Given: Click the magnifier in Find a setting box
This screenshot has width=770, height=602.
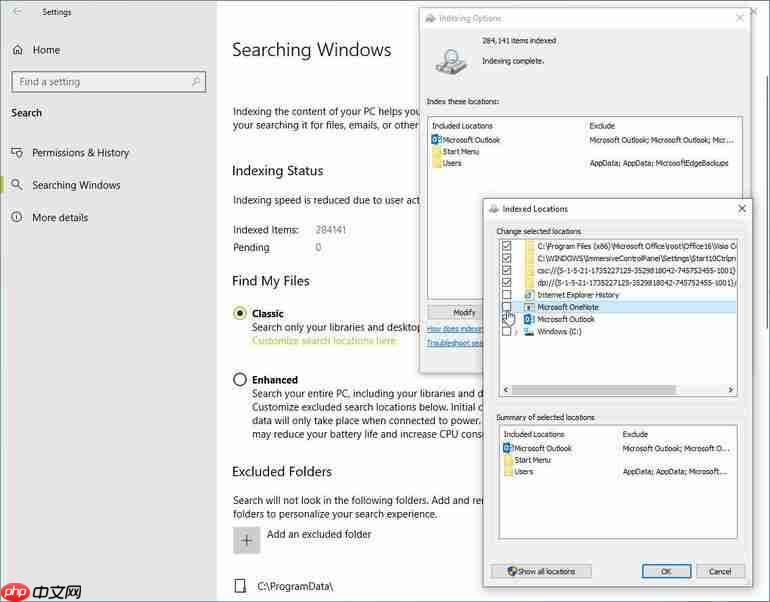Looking at the screenshot, I should click(x=196, y=82).
